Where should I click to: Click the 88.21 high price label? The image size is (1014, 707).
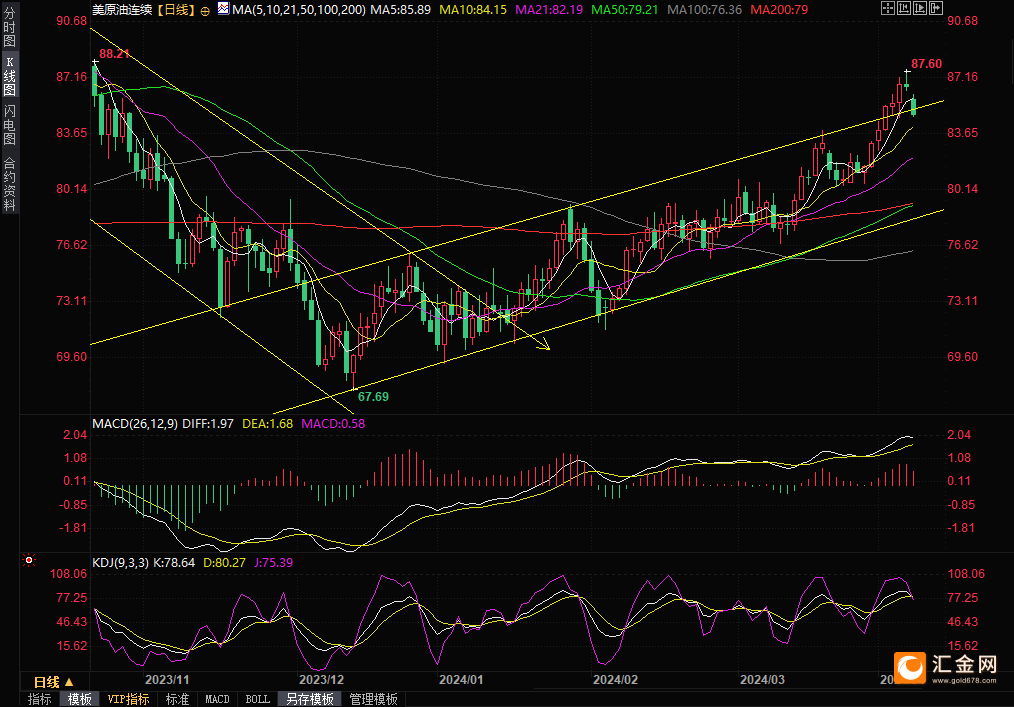pyautogui.click(x=114, y=54)
